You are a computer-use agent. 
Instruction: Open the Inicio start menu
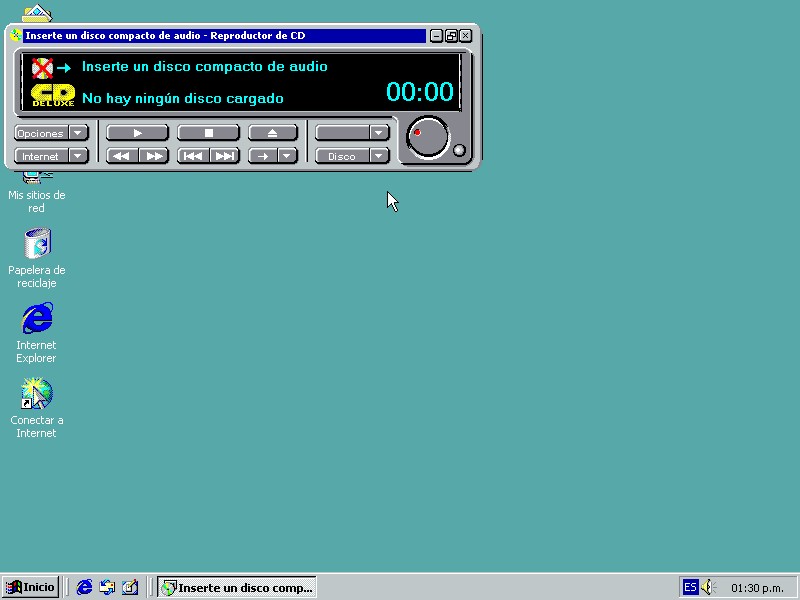[x=31, y=587]
